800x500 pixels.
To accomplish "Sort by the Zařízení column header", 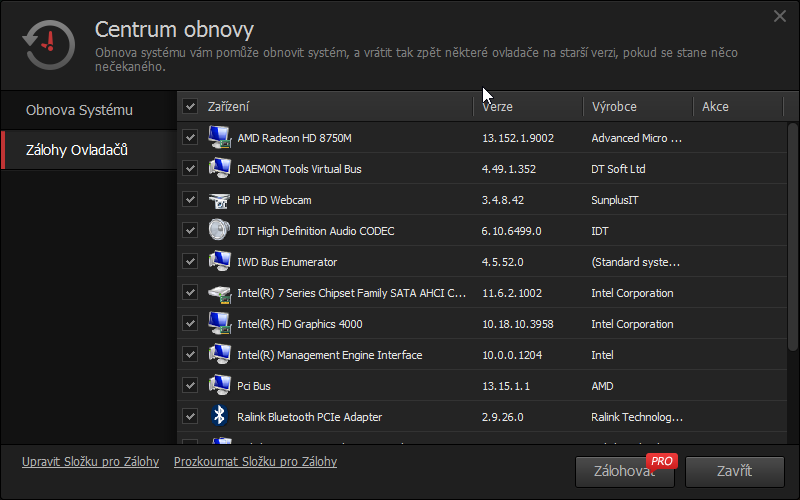I will 337,107.
